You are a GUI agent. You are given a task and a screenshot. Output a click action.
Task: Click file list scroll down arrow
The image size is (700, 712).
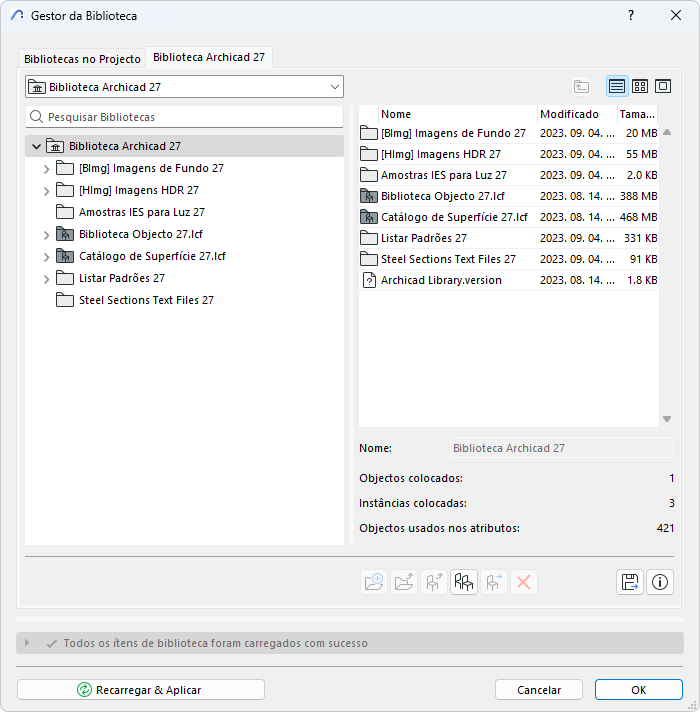(x=667, y=419)
